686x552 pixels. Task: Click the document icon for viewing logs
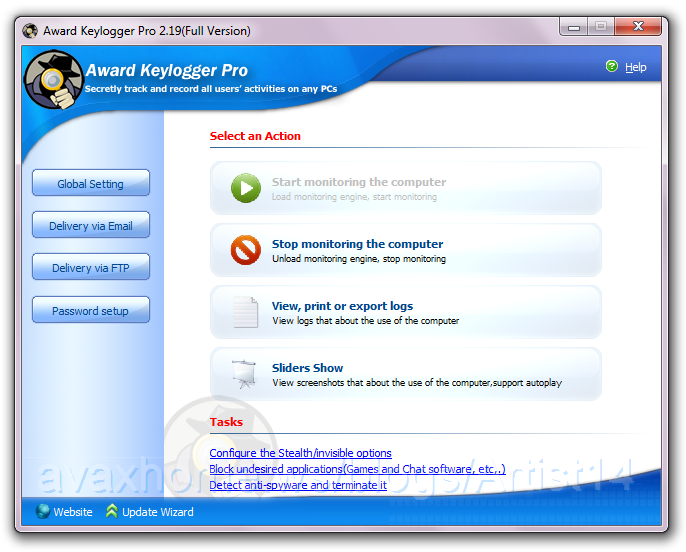245,312
